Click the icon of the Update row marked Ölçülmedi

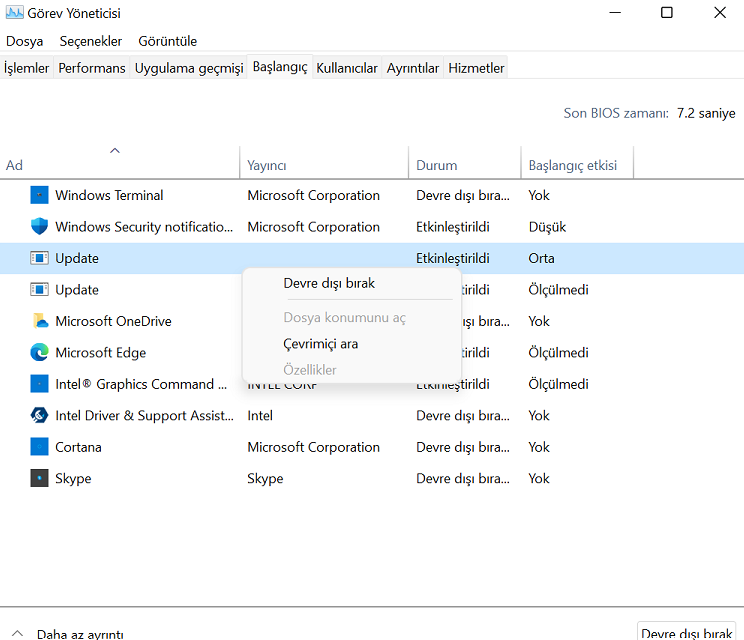coord(39,289)
